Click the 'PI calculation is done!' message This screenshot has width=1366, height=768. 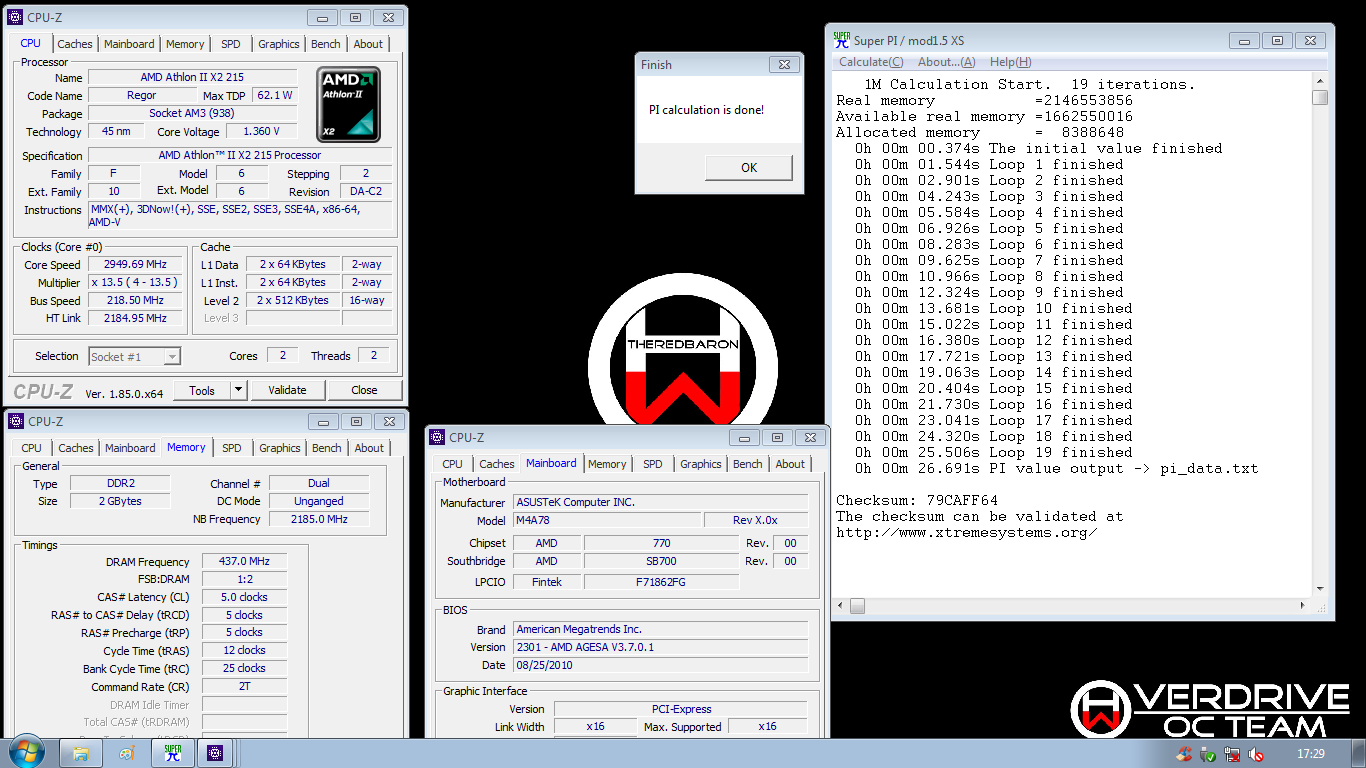(706, 110)
